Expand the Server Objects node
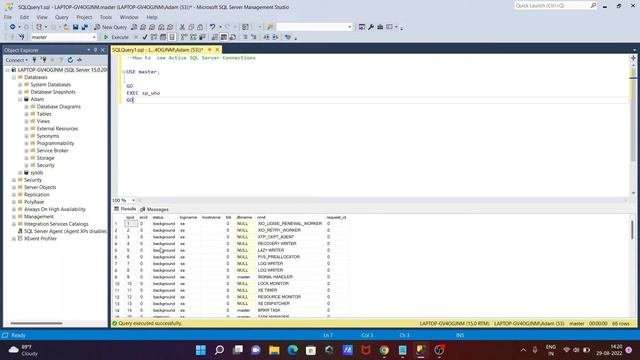The width and height of the screenshot is (640, 360). point(14,187)
